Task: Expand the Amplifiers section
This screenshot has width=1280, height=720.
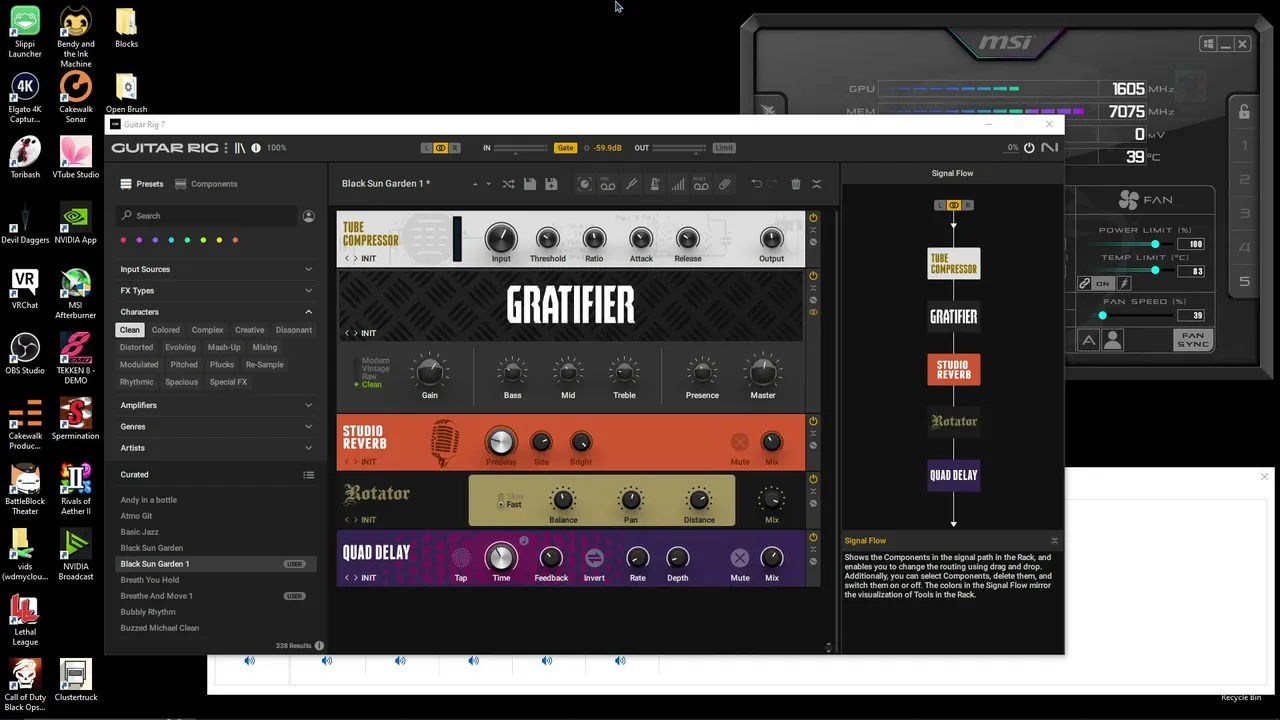Action: coord(216,406)
